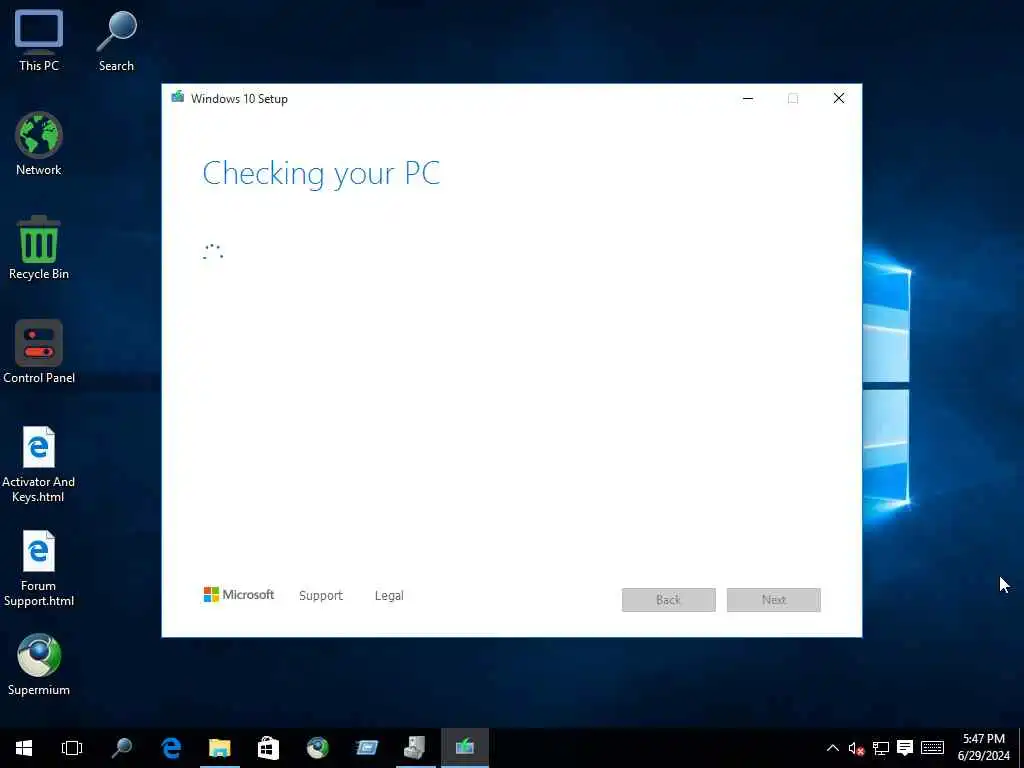
Task: Click the greyed-out Back button
Action: (669, 600)
